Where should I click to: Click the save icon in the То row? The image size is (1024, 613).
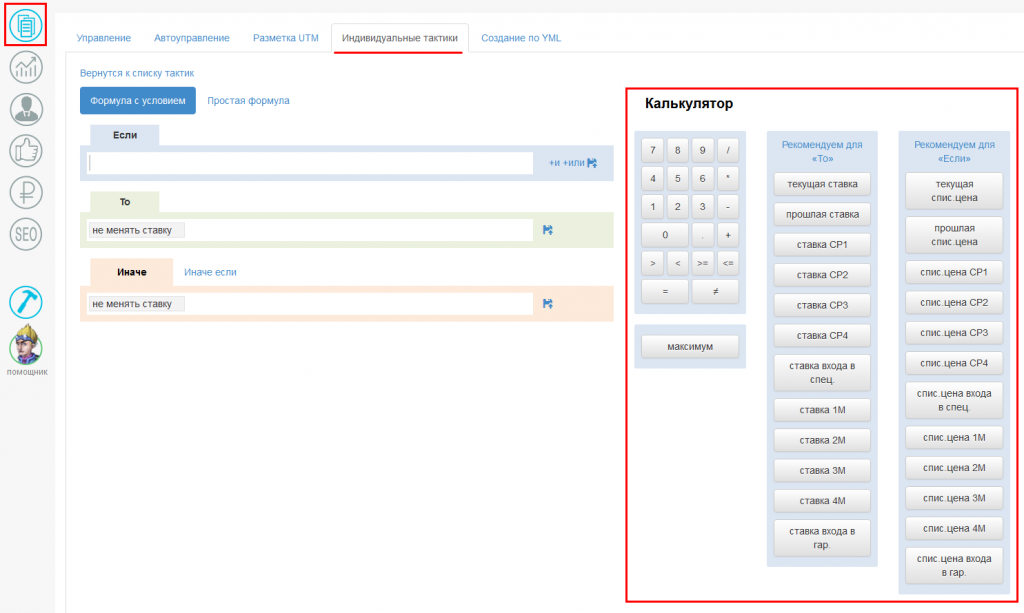point(548,230)
